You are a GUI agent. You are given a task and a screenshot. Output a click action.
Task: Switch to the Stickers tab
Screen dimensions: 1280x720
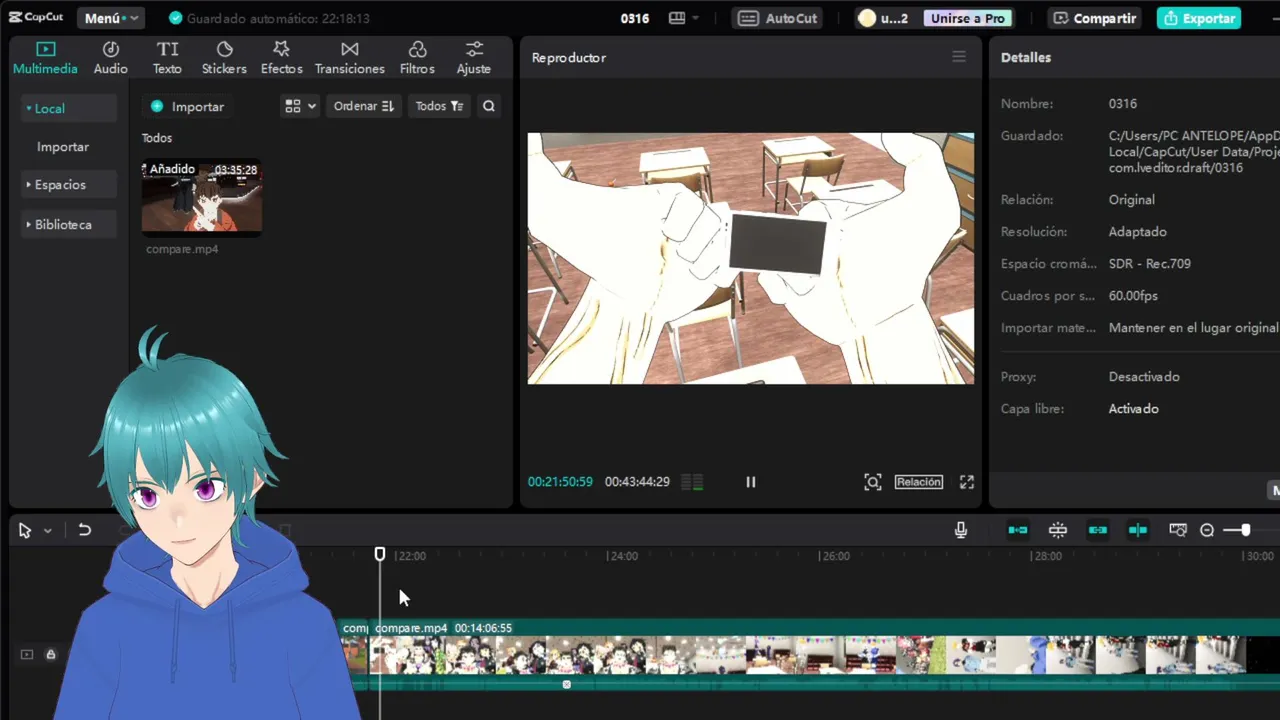[x=224, y=58]
